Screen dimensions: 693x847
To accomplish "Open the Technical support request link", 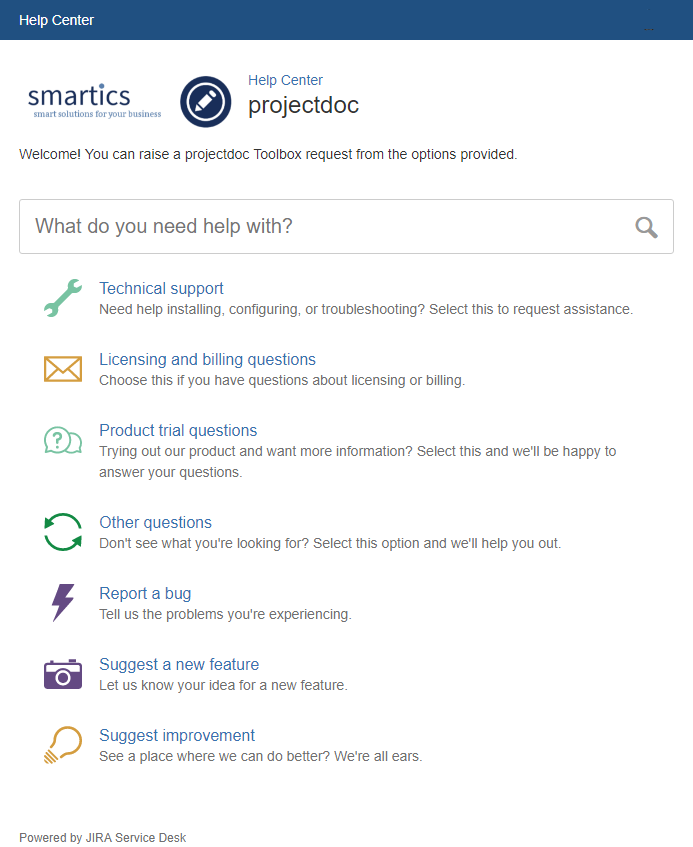I will click(161, 289).
